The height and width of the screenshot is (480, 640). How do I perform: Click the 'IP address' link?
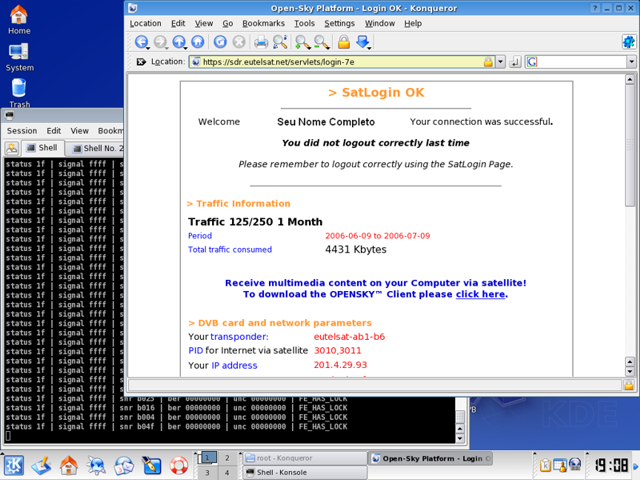(x=234, y=365)
